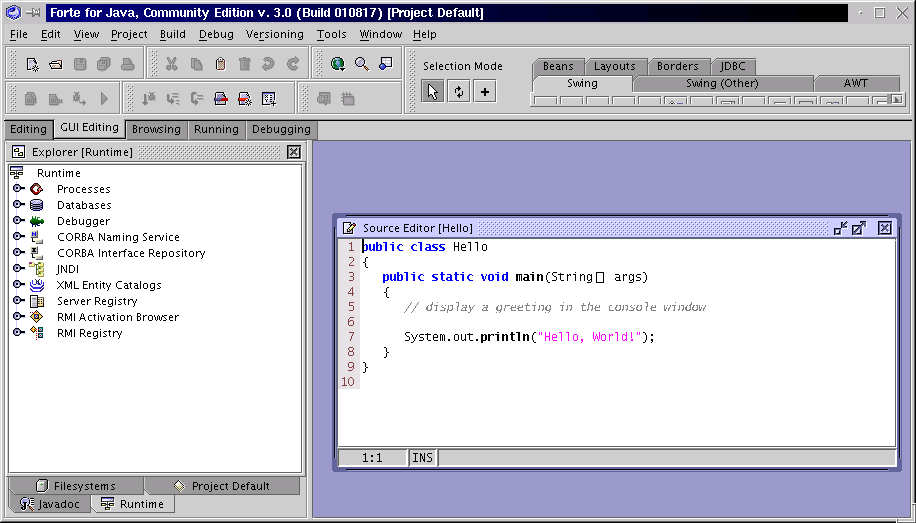The image size is (916, 523).
Task: Pin the main window via pushpin icon
Action: (34, 13)
